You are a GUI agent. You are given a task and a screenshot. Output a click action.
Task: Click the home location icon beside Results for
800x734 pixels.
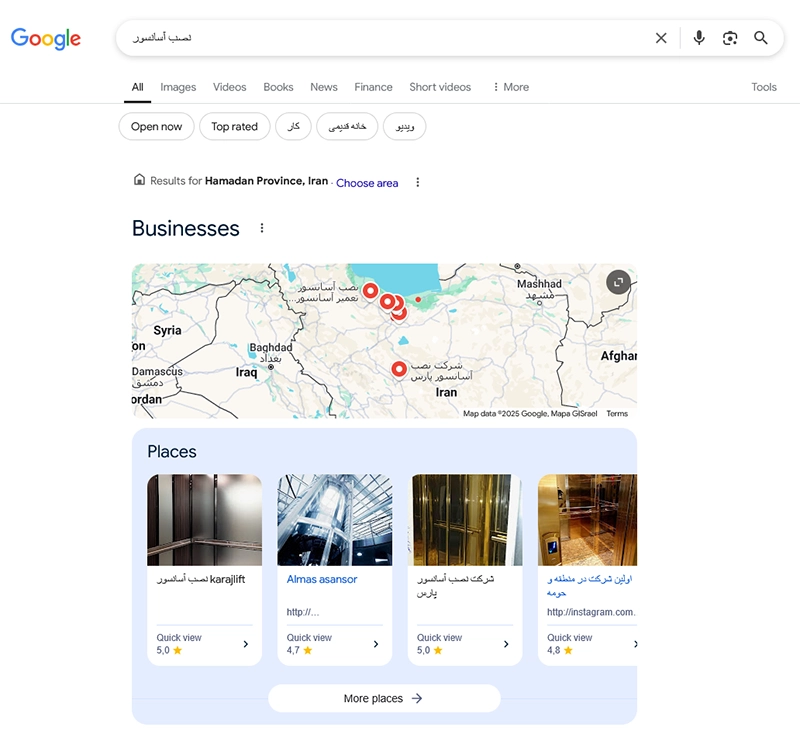point(139,180)
